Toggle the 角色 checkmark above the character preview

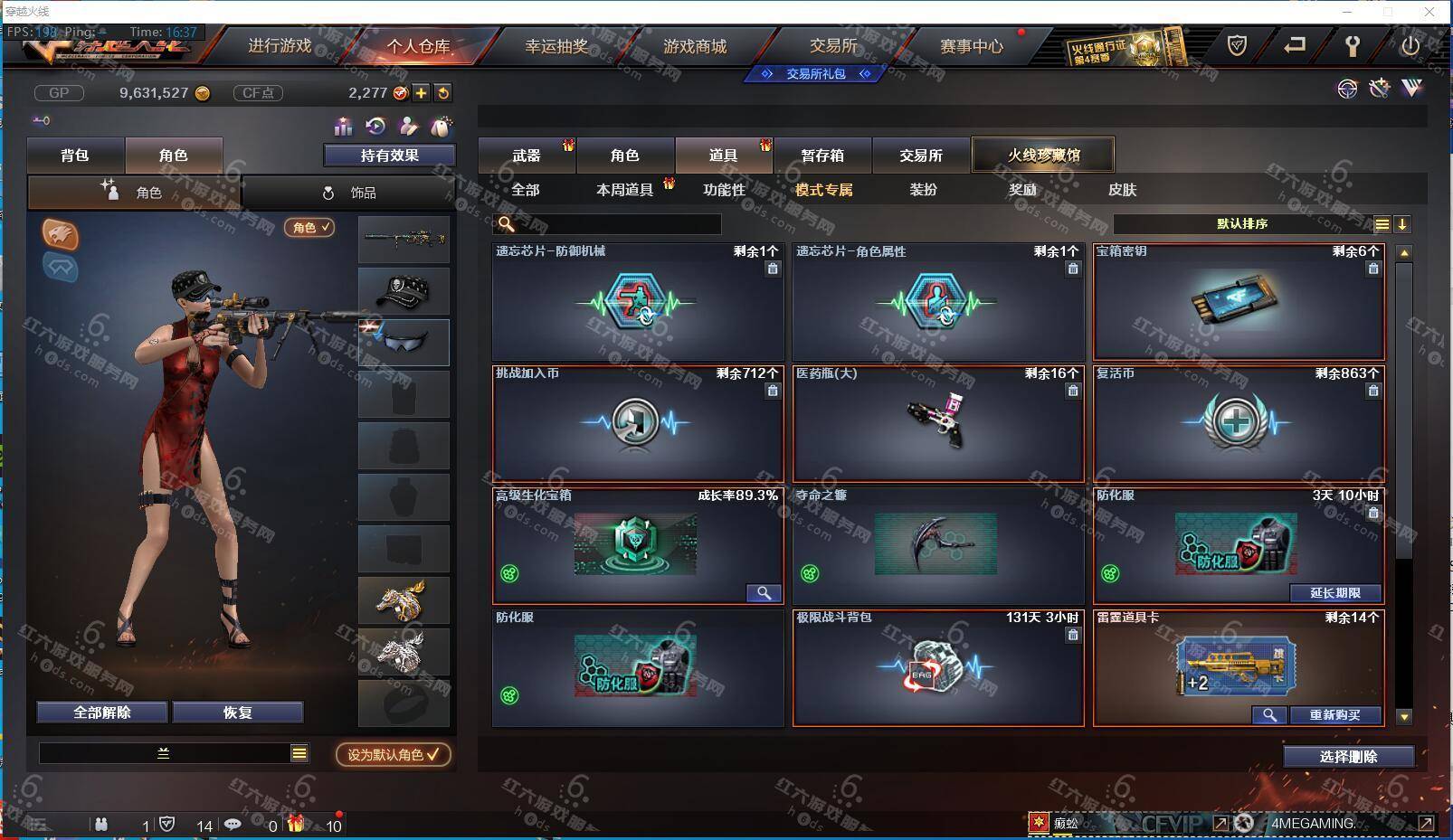(x=309, y=227)
